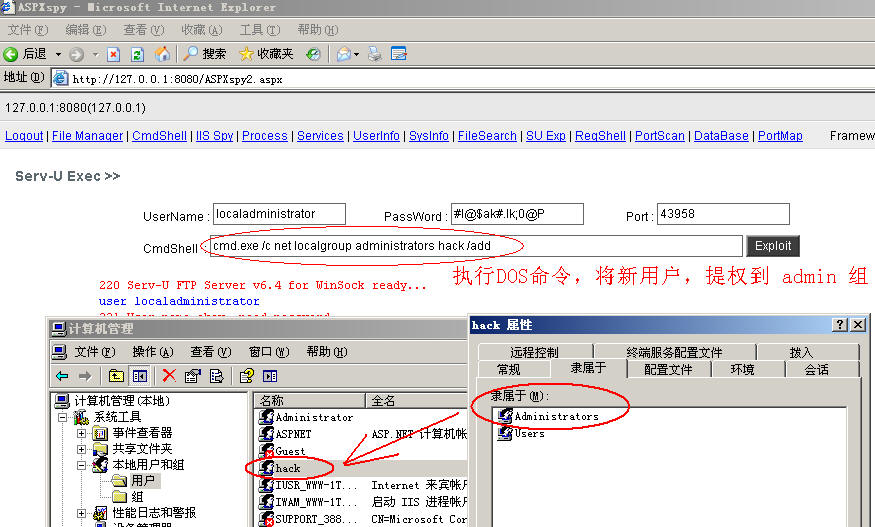Open the PortScan link
Screen dimensions: 875x527
point(660,136)
